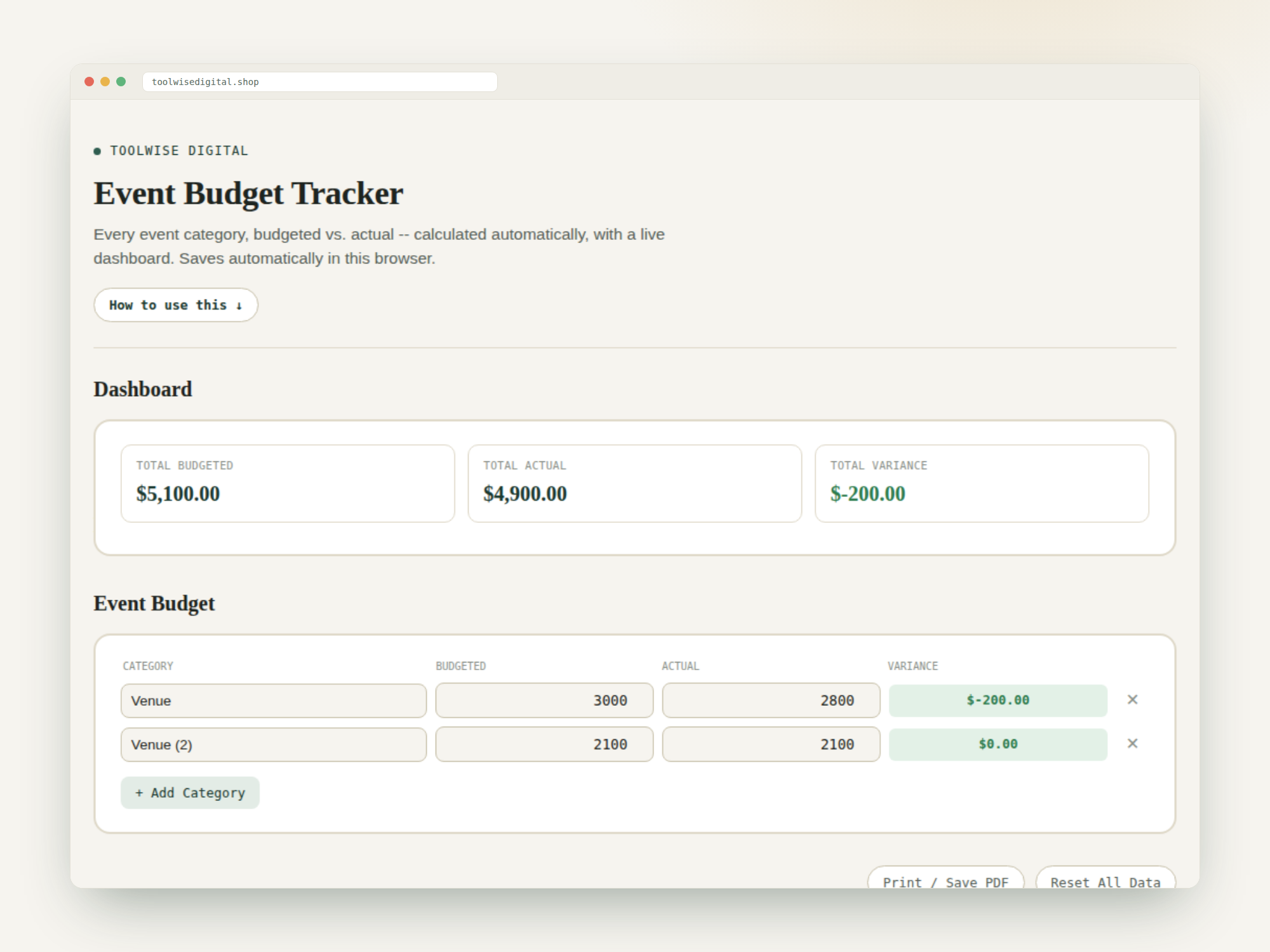The image size is (1270, 952).
Task: Click the TOTAL BUDGETED card label
Action: (x=185, y=465)
